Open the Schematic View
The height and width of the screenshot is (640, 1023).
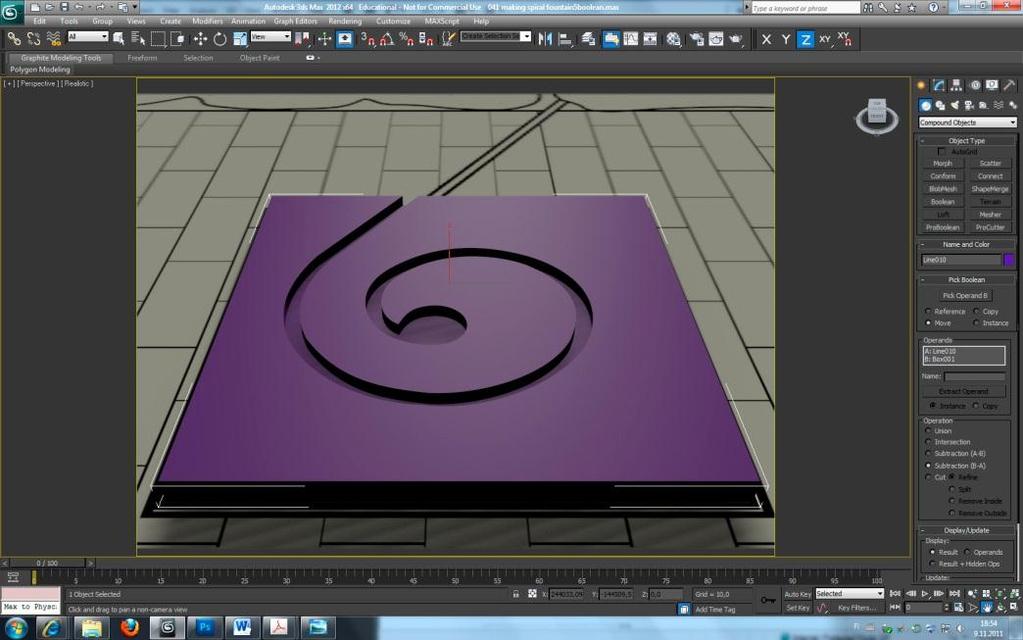650,39
